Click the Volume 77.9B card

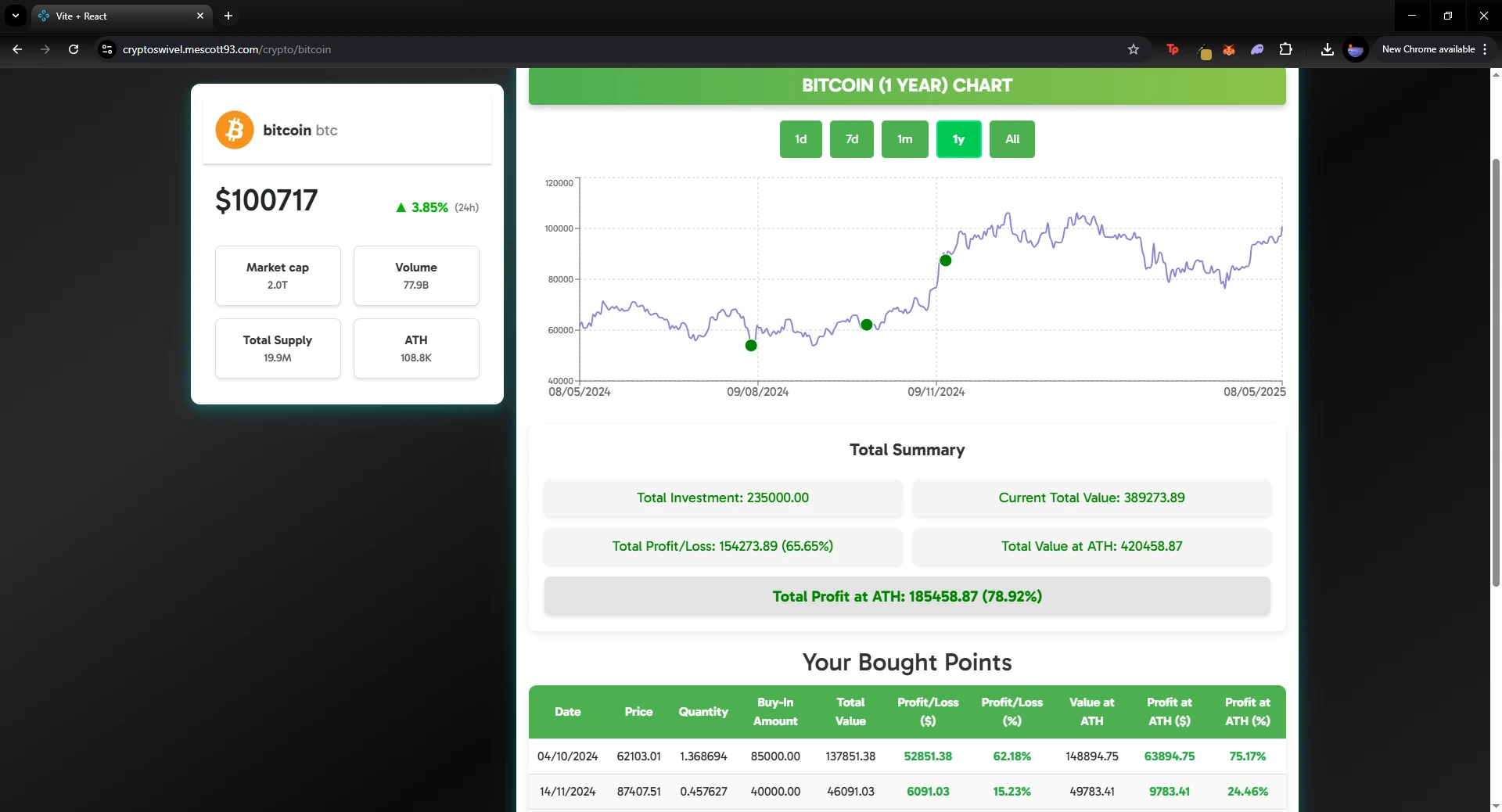click(x=416, y=275)
